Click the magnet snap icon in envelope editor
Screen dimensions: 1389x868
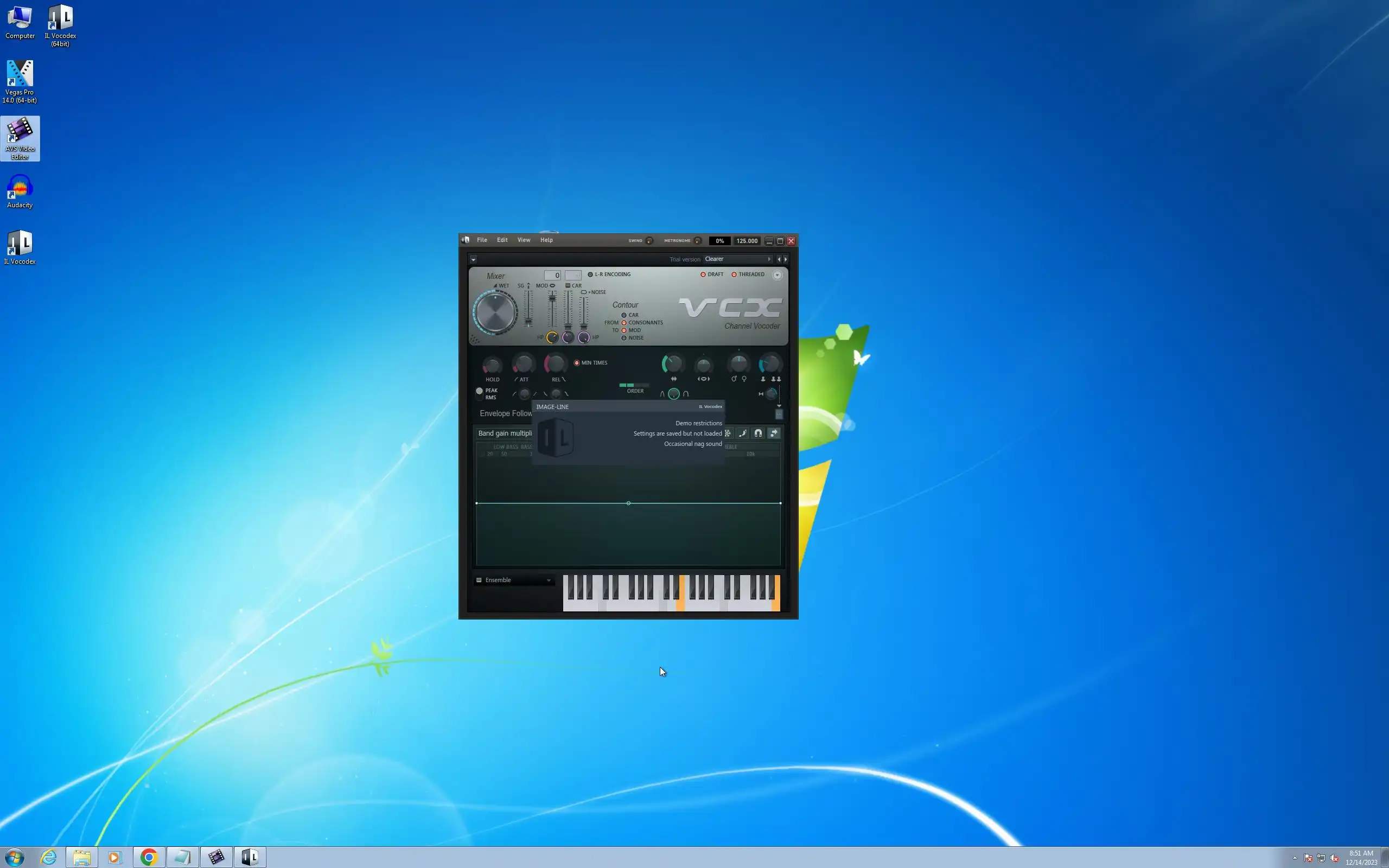click(757, 433)
